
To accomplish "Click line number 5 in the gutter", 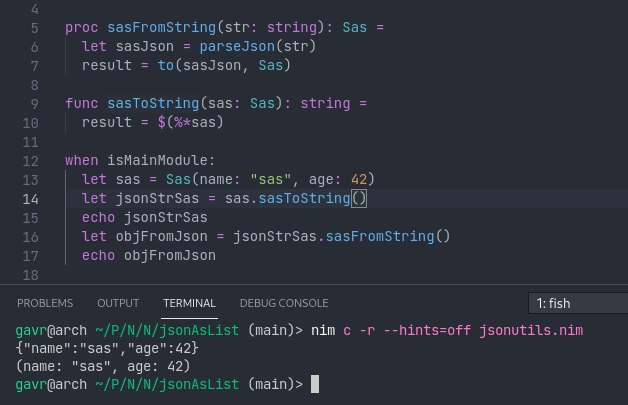I will tap(35, 28).
